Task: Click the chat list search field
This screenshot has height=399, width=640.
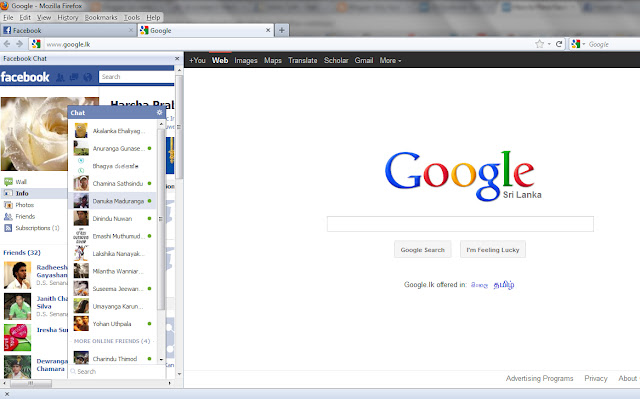Action: [117, 372]
